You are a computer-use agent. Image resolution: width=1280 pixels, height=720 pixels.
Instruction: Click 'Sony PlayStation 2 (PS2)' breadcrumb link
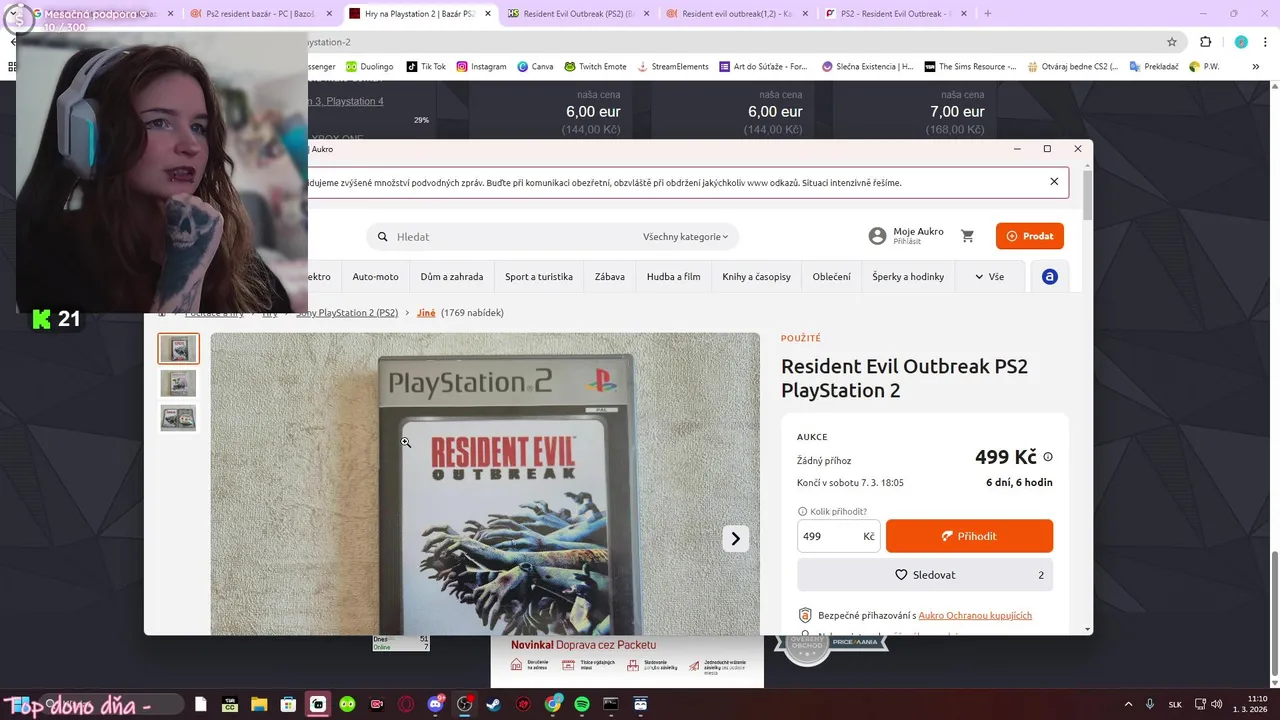click(x=347, y=313)
